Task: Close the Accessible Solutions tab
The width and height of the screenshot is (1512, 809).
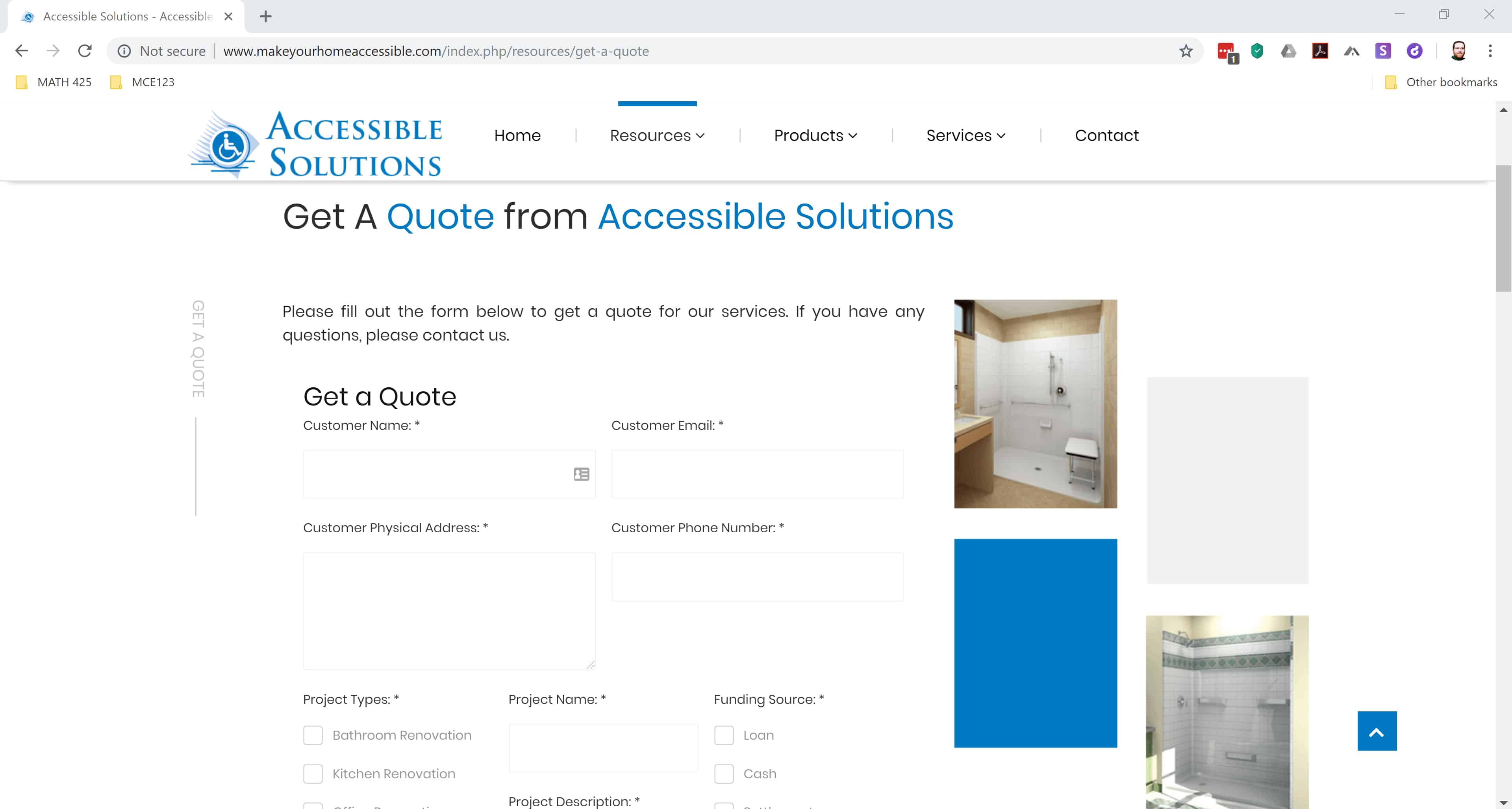Action: [229, 17]
